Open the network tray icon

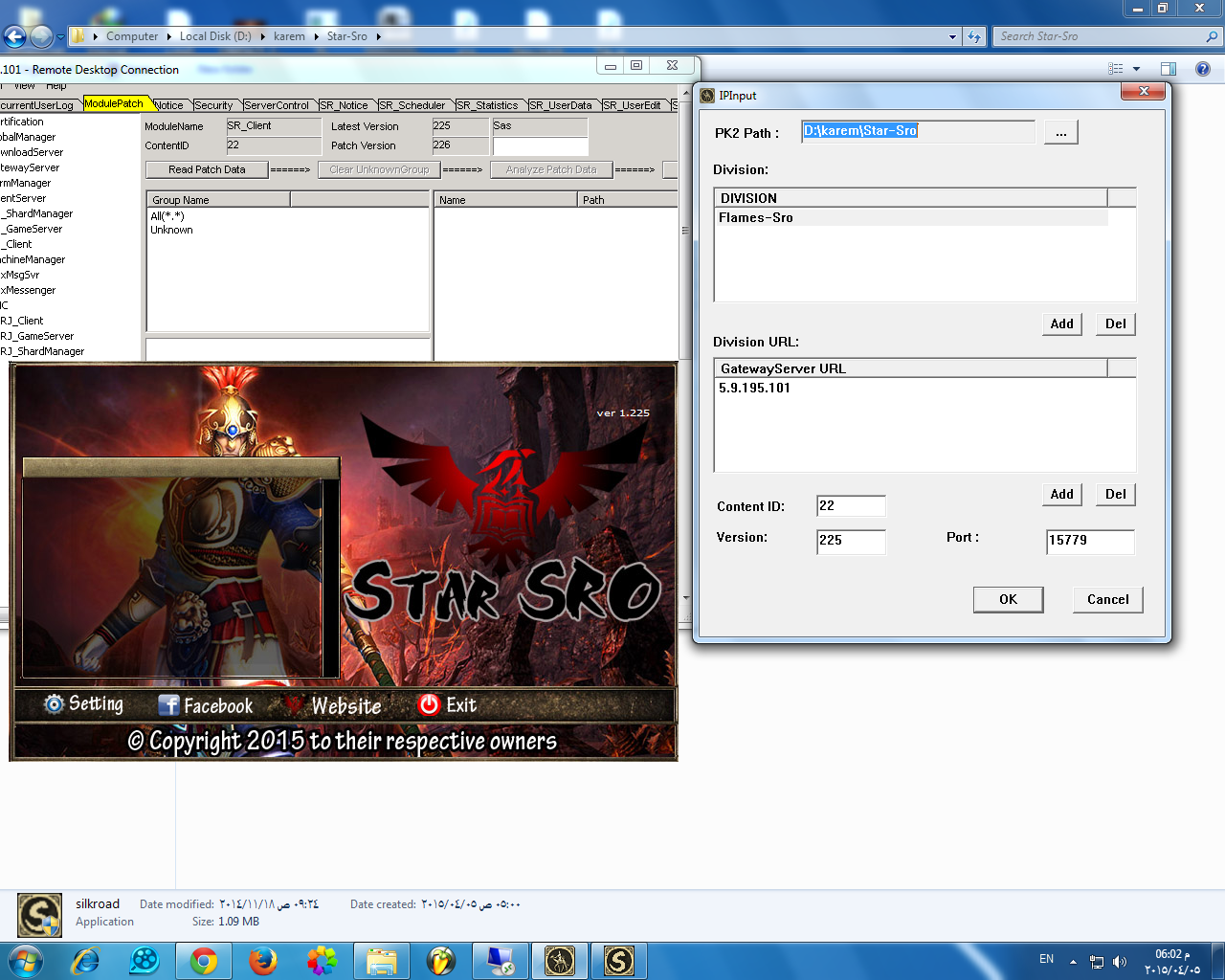(x=1097, y=961)
